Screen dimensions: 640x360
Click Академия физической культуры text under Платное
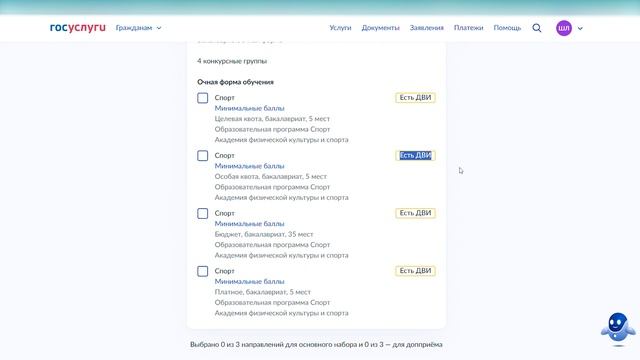coord(282,313)
